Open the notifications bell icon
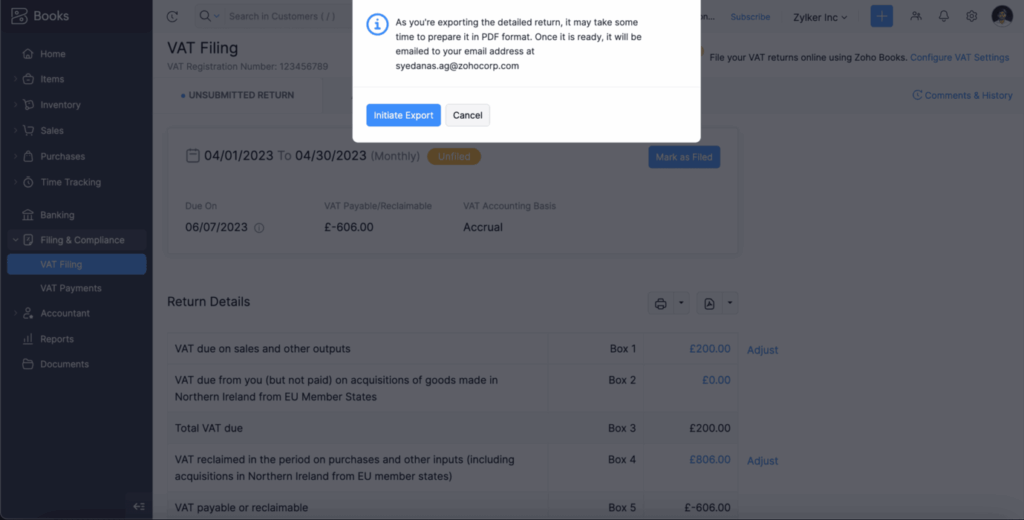Viewport: 1024px width, 520px height. 944,17
